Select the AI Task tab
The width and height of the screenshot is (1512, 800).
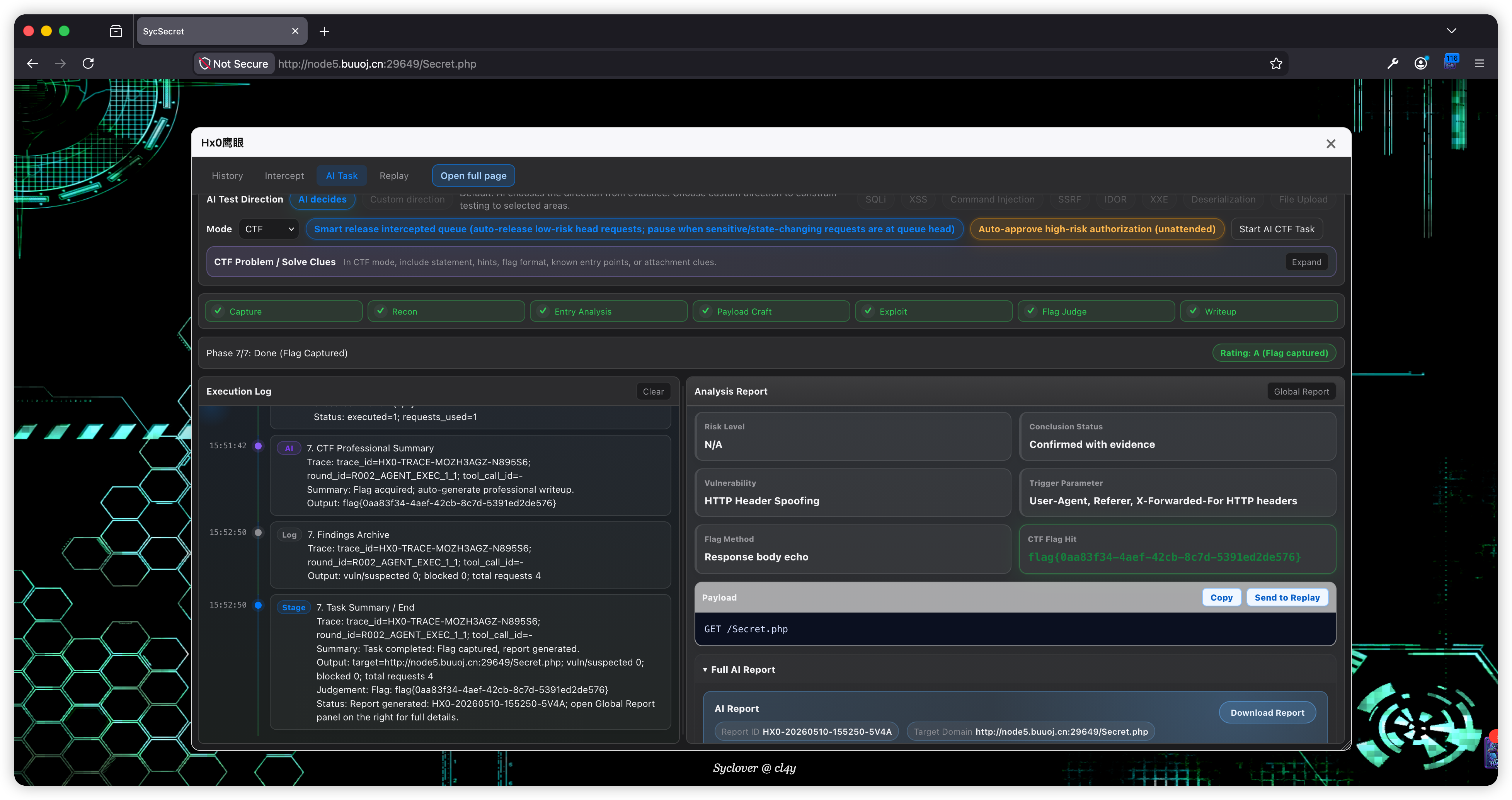pos(342,175)
